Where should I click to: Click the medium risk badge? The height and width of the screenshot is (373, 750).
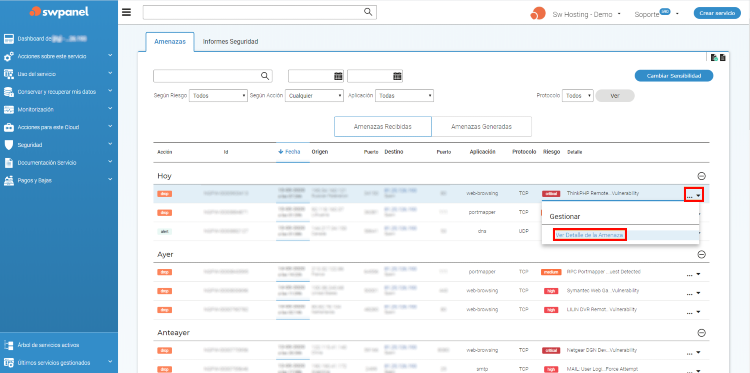pyautogui.click(x=551, y=272)
